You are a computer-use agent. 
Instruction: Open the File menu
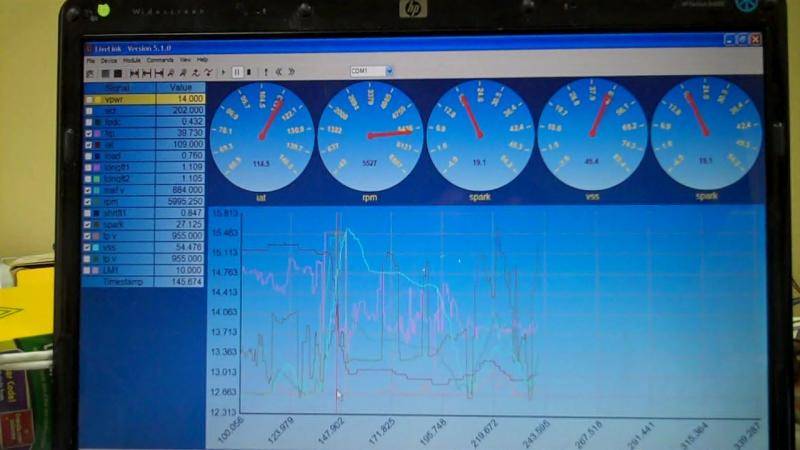tap(90, 60)
